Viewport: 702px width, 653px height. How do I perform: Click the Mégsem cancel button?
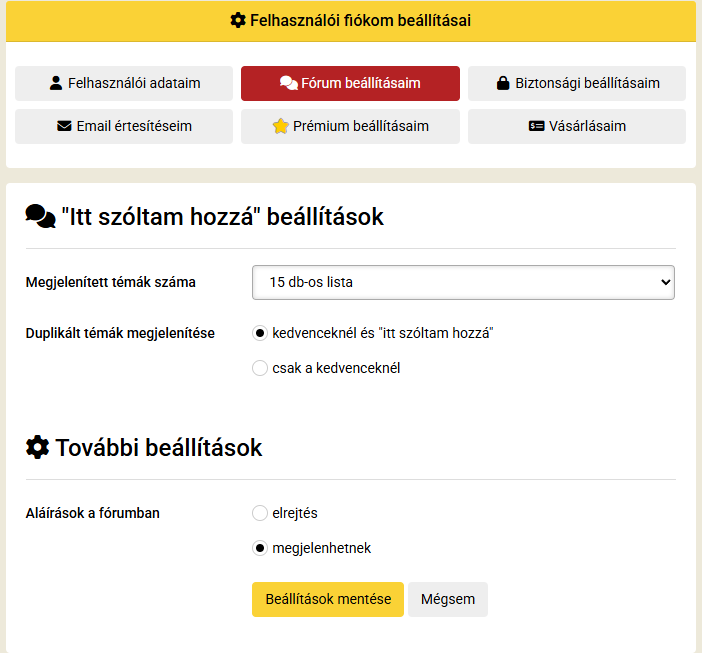point(448,599)
